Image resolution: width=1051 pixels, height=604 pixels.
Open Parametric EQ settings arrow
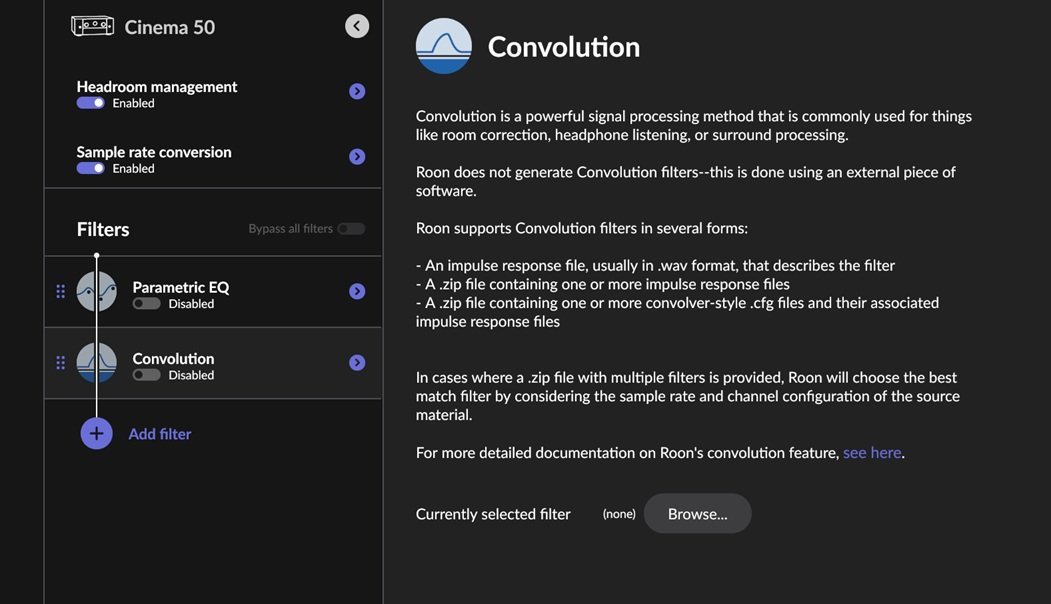tap(357, 291)
